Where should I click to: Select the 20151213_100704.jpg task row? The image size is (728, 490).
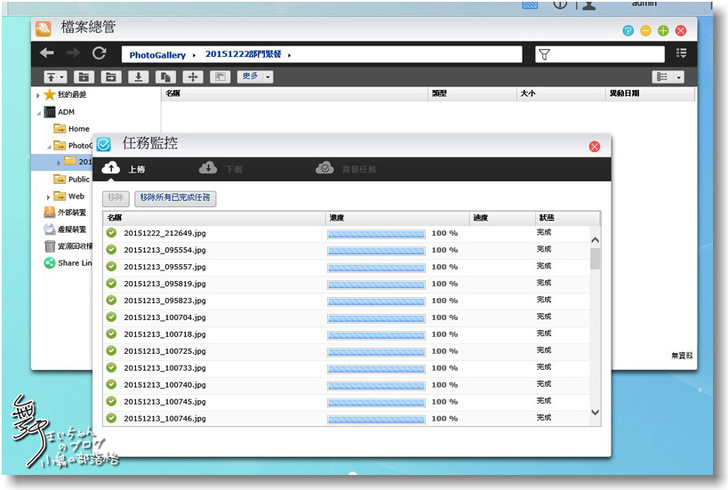pos(165,317)
